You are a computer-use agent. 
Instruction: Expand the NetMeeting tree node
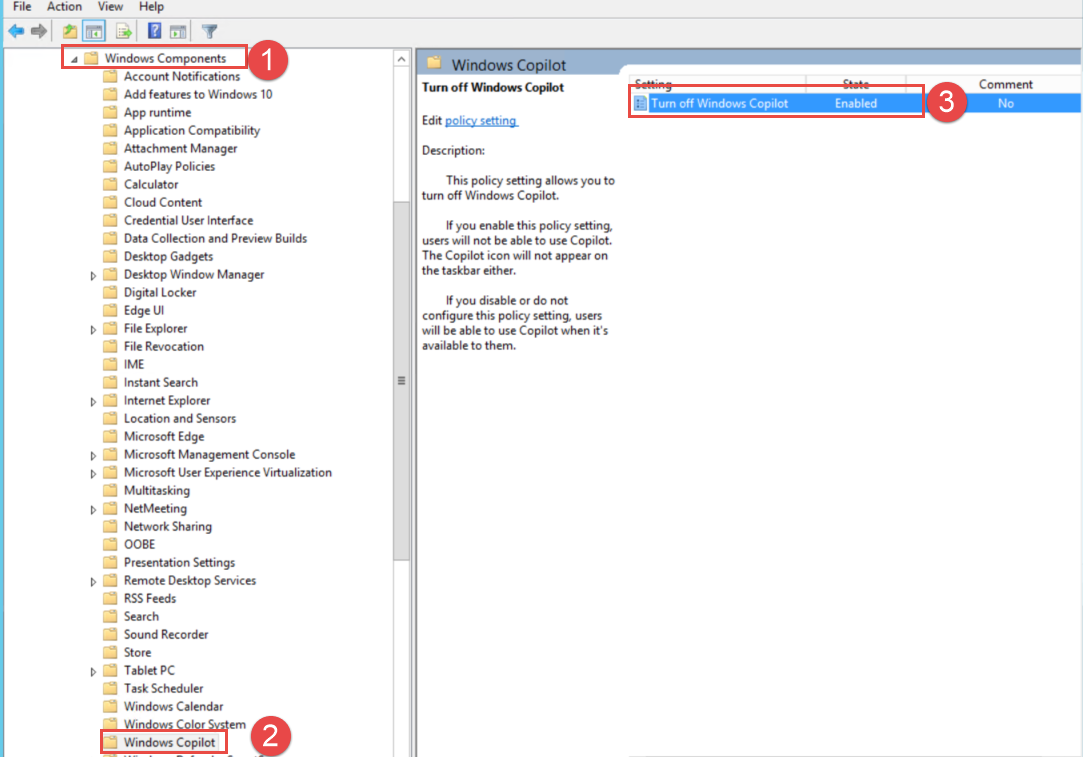[x=93, y=510]
